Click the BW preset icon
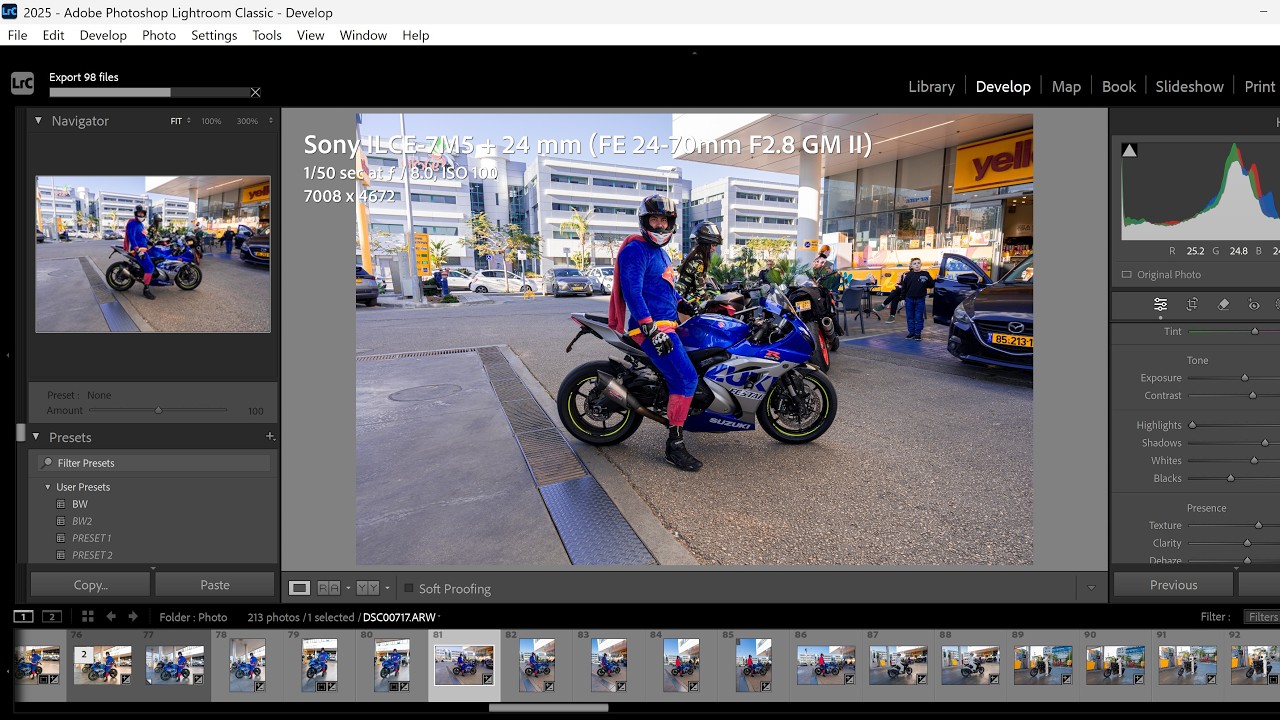The image size is (1280, 720). [x=61, y=505]
